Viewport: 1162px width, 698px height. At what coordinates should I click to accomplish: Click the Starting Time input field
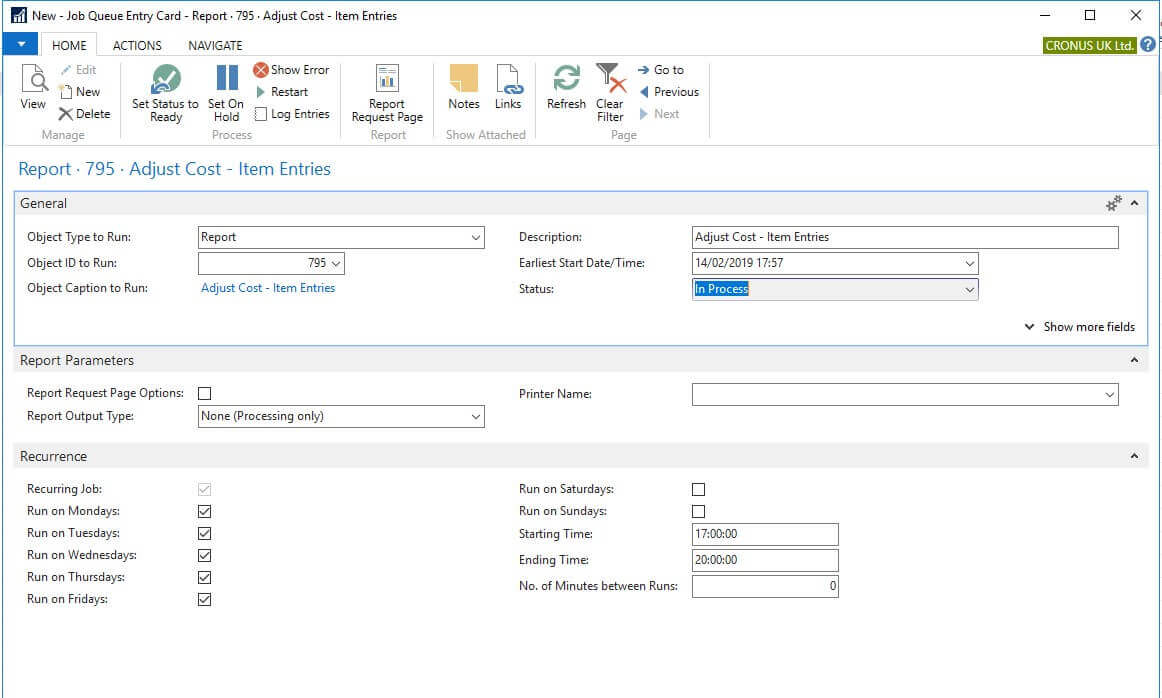(765, 534)
